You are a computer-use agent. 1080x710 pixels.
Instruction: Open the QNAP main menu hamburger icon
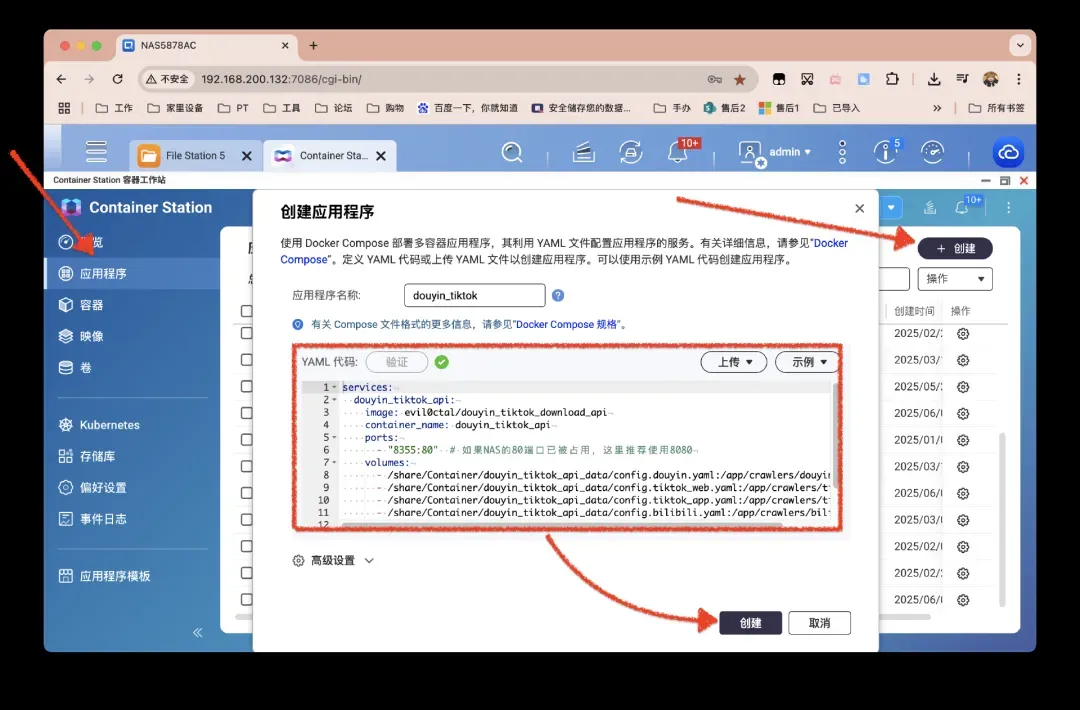pos(96,152)
